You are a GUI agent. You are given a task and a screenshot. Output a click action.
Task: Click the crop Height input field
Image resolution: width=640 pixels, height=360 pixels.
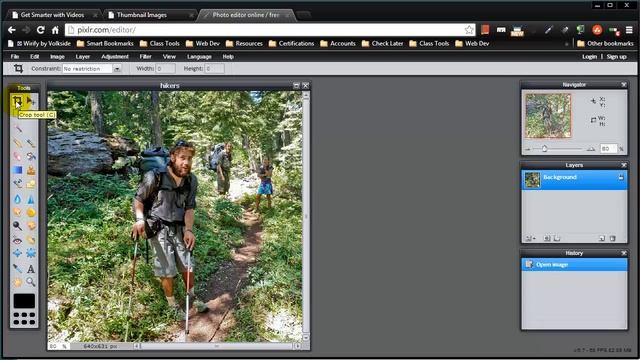214,69
